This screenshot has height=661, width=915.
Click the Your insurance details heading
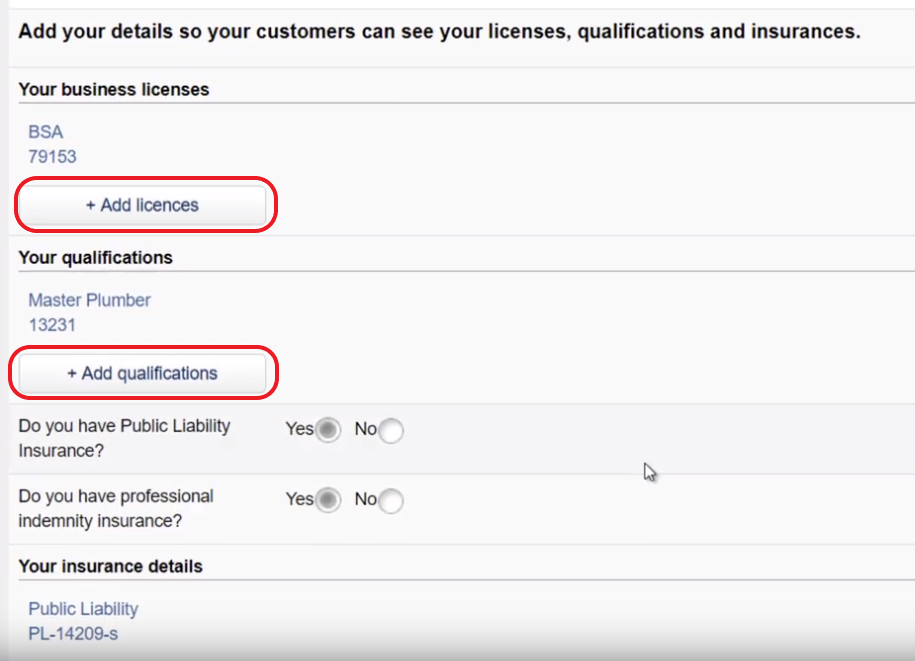110,566
